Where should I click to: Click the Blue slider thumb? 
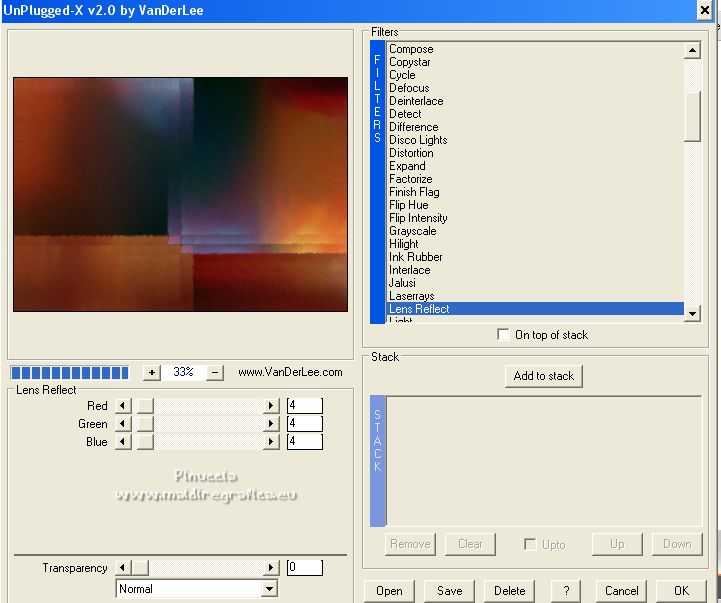pos(145,442)
